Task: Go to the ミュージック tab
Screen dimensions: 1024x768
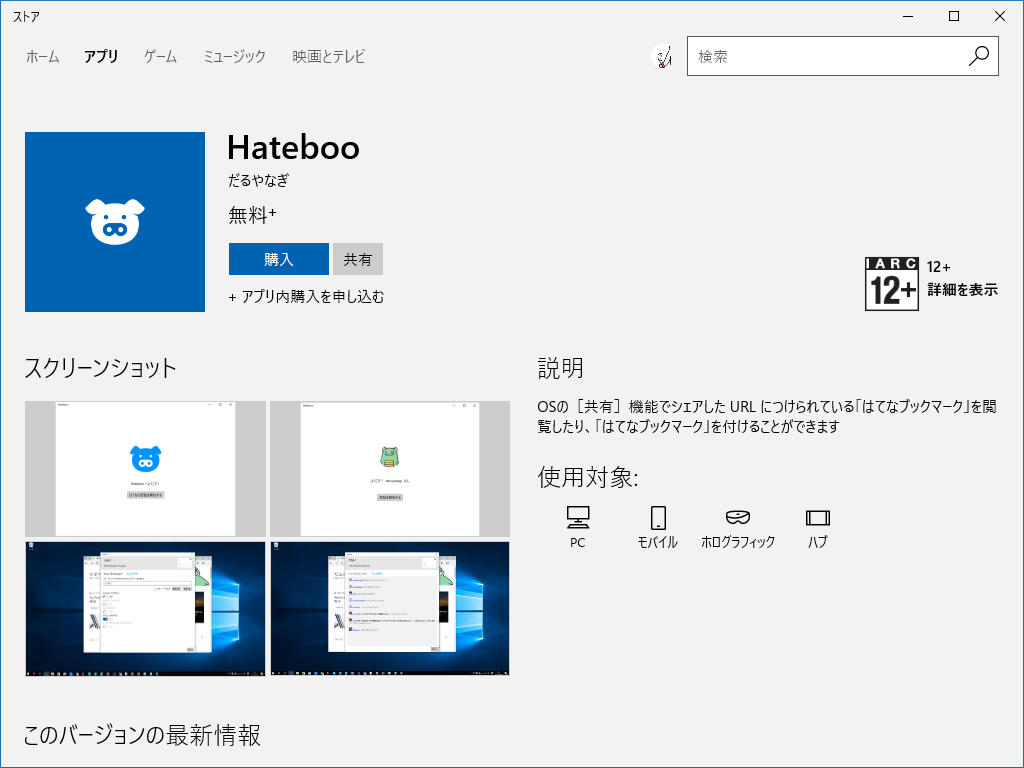Action: [x=234, y=57]
